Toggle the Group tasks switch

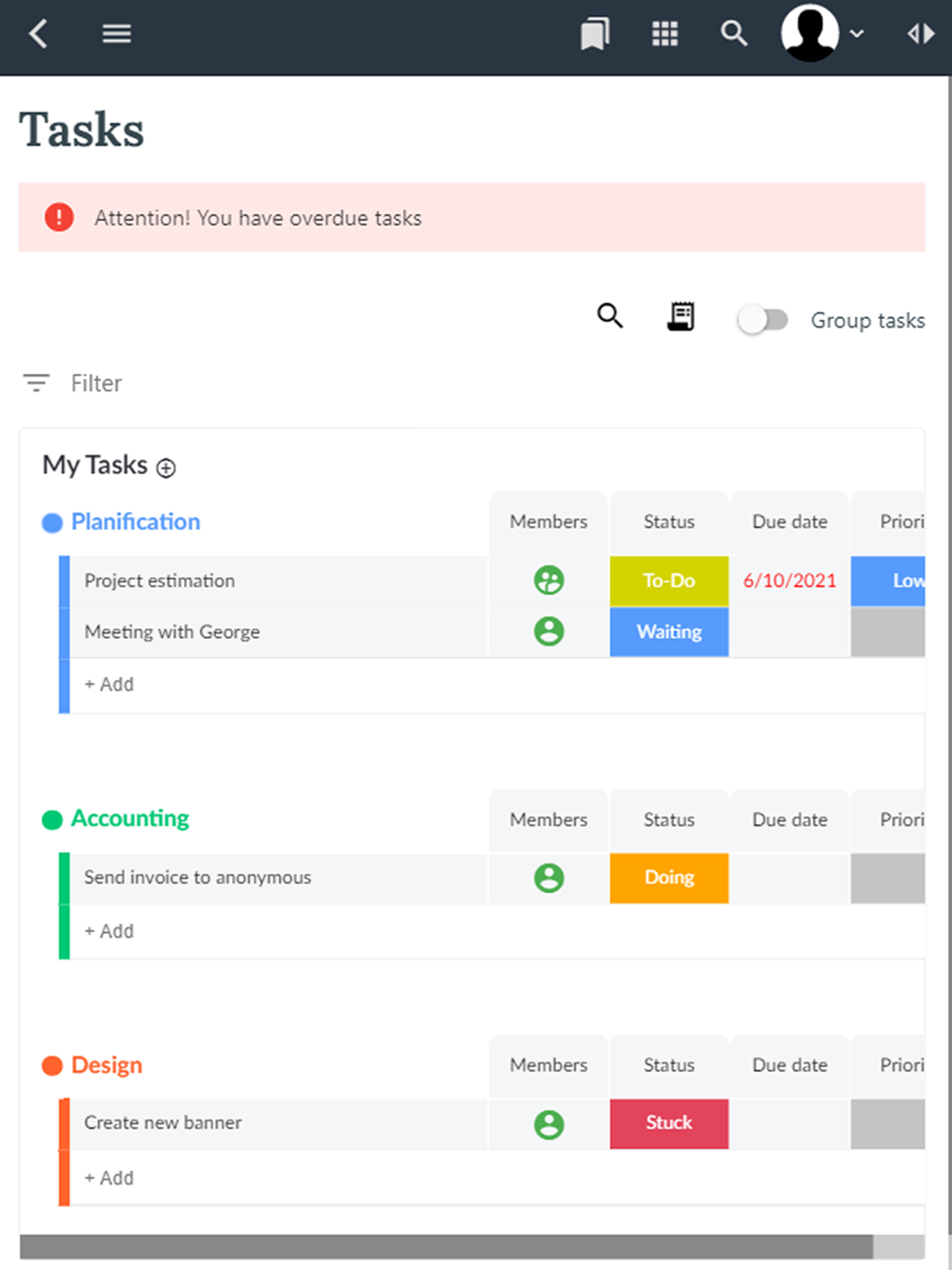tap(763, 320)
